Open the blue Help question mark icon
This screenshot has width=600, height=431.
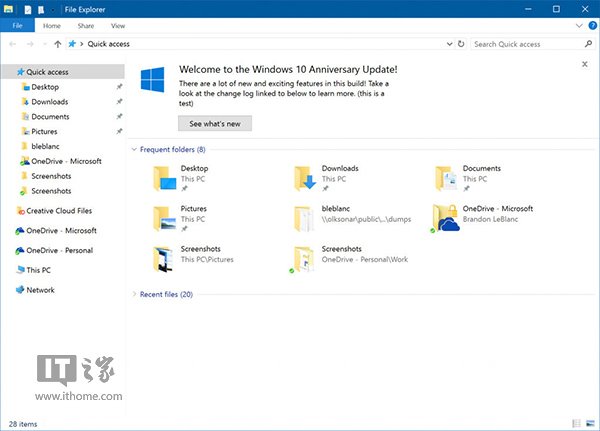click(592, 26)
